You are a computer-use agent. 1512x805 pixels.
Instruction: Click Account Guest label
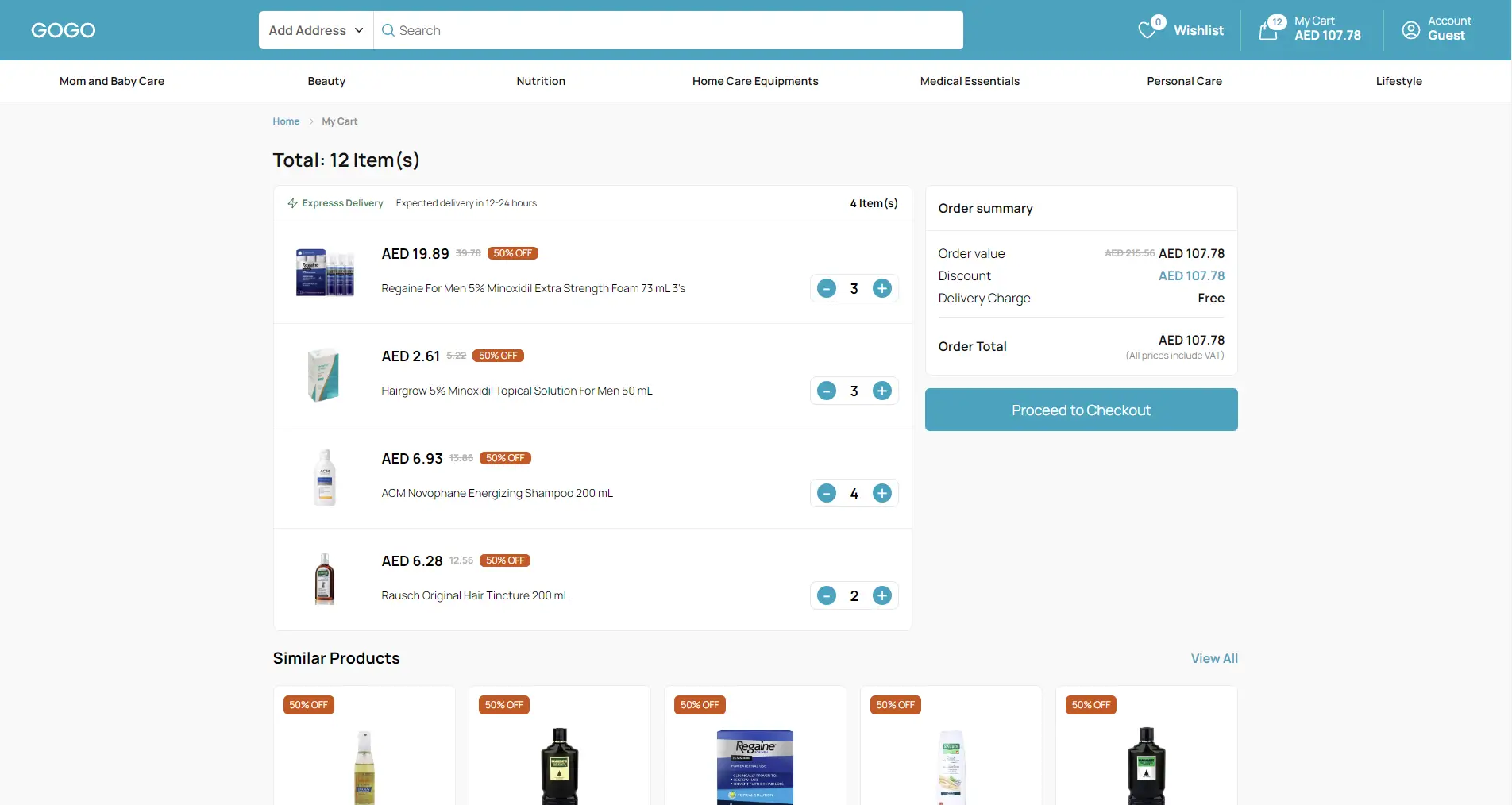pos(1448,29)
